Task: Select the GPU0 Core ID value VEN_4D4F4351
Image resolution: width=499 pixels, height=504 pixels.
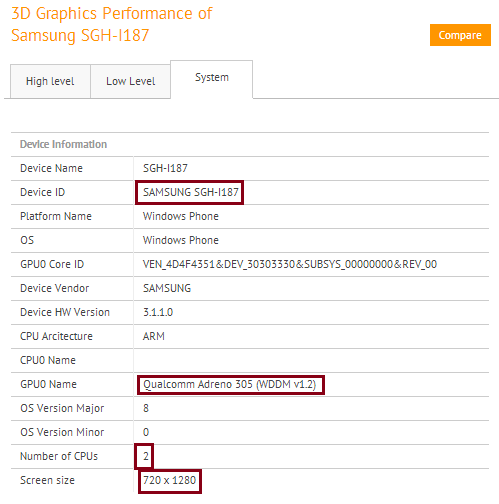Action: click(x=290, y=264)
